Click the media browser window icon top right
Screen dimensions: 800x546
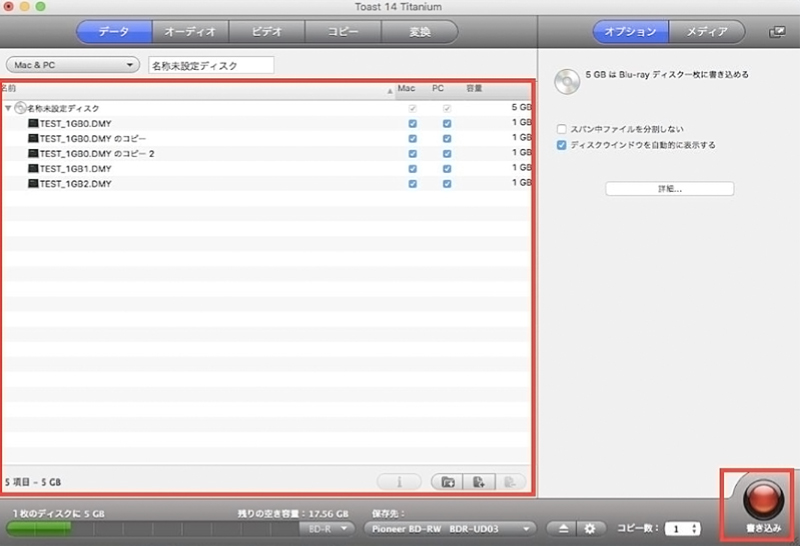pyautogui.click(x=777, y=32)
